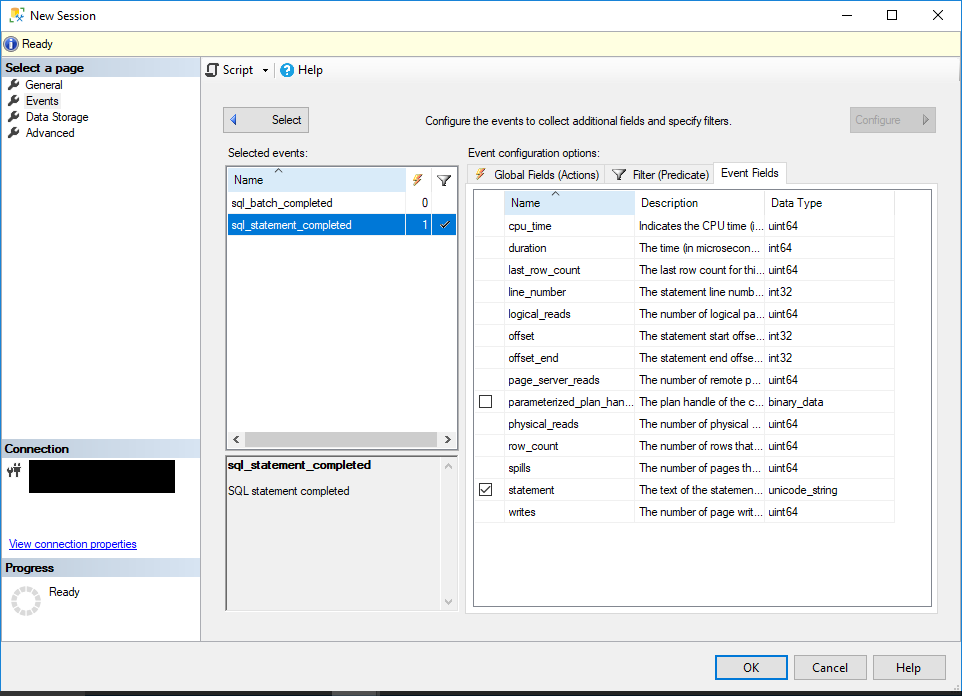Expand the Configure panel arrow

coord(925,119)
